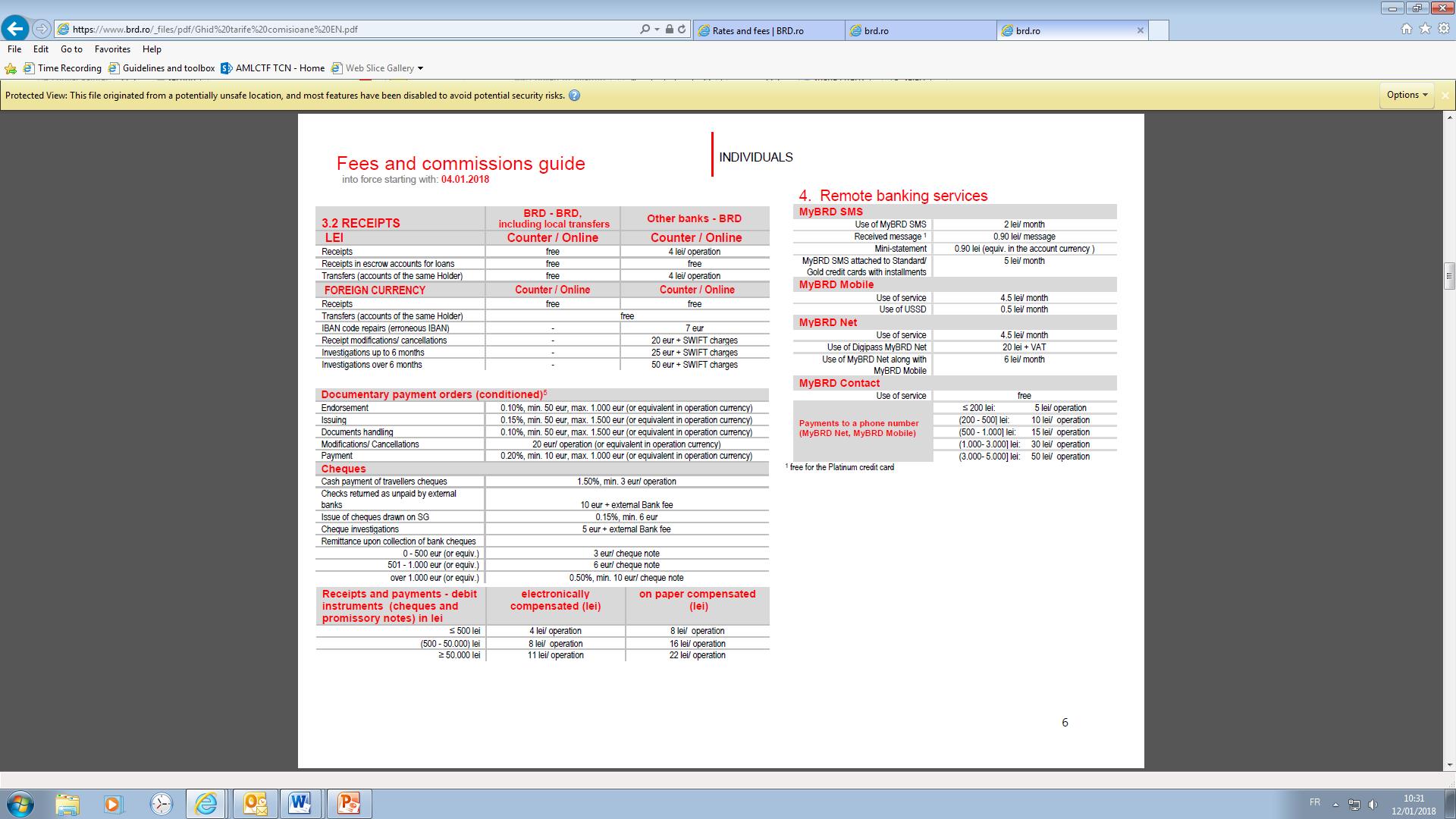Click the security lock icon in address bar
This screenshot has width=1456, height=819.
coord(669,30)
